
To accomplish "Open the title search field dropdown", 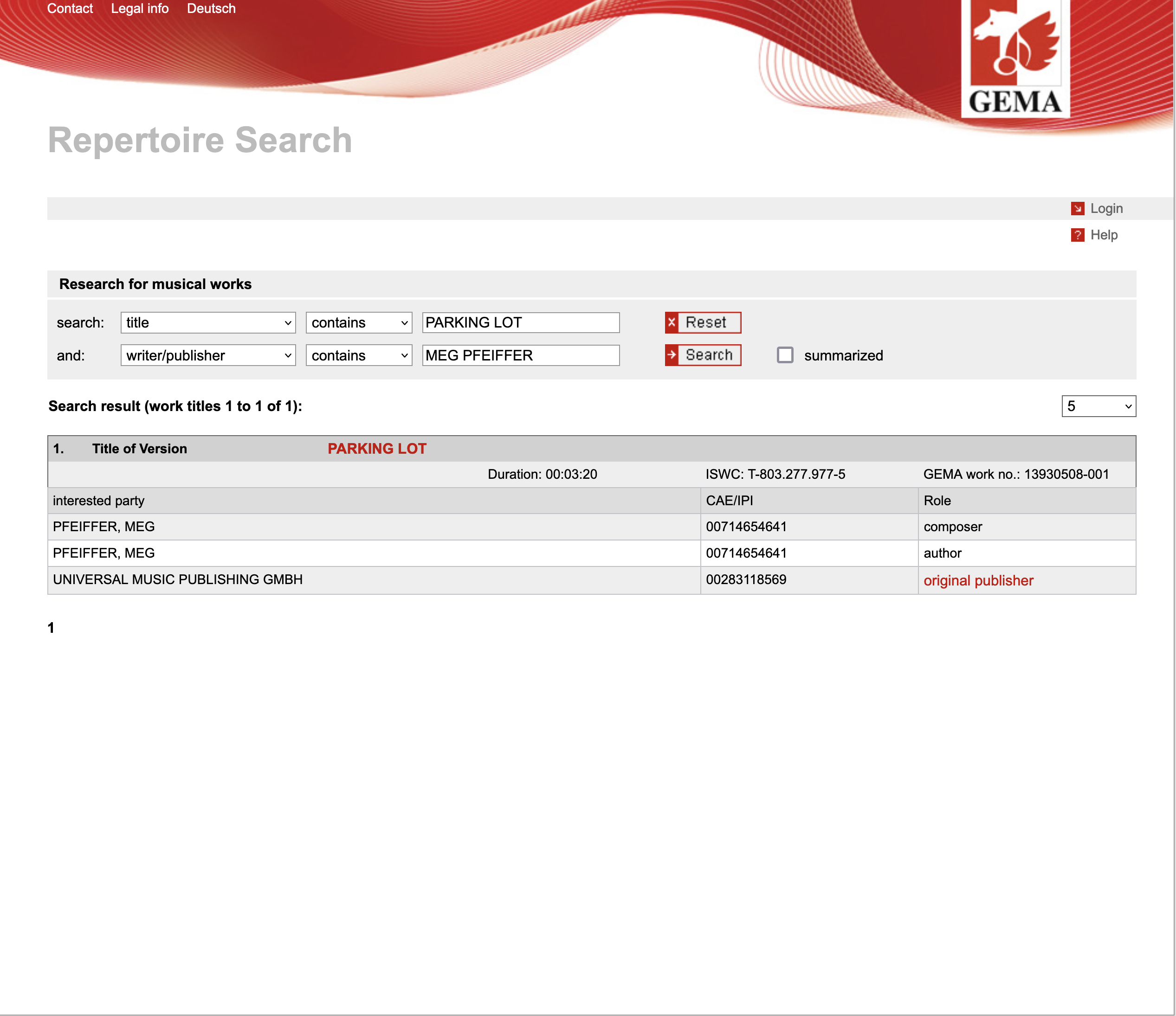I will point(208,323).
